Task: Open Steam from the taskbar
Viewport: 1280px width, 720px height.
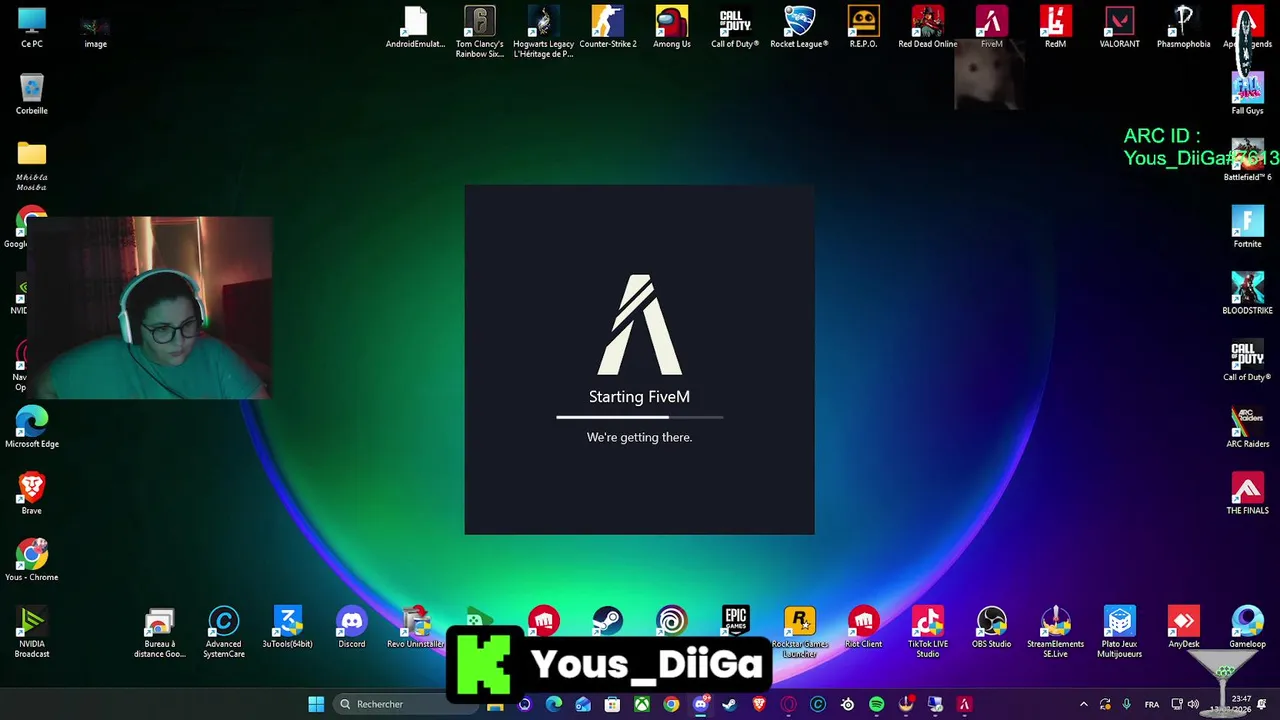Action: (x=730, y=704)
